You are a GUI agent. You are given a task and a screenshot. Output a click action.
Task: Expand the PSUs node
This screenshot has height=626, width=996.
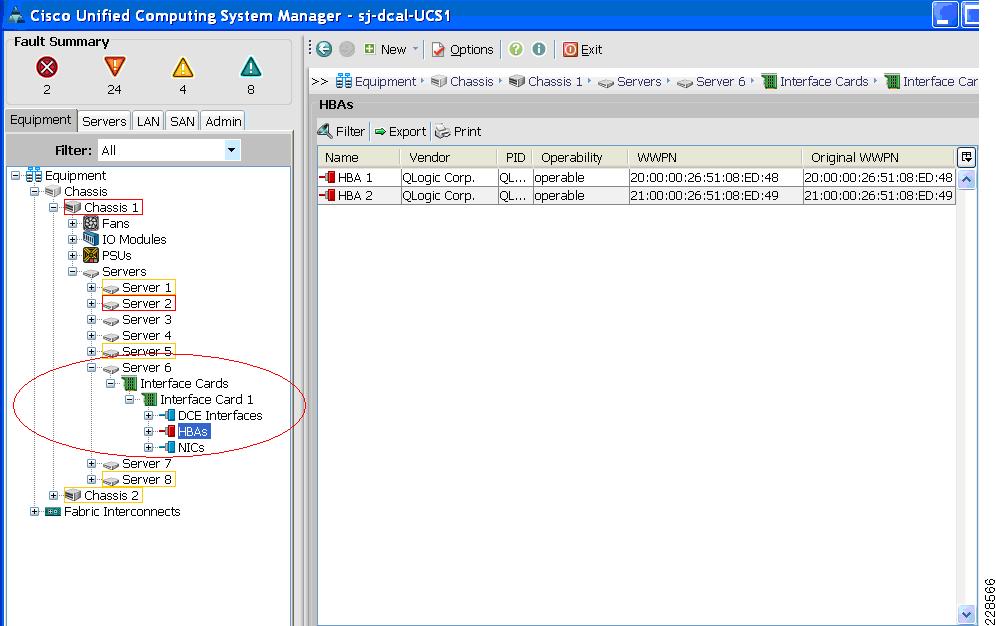tap(73, 255)
